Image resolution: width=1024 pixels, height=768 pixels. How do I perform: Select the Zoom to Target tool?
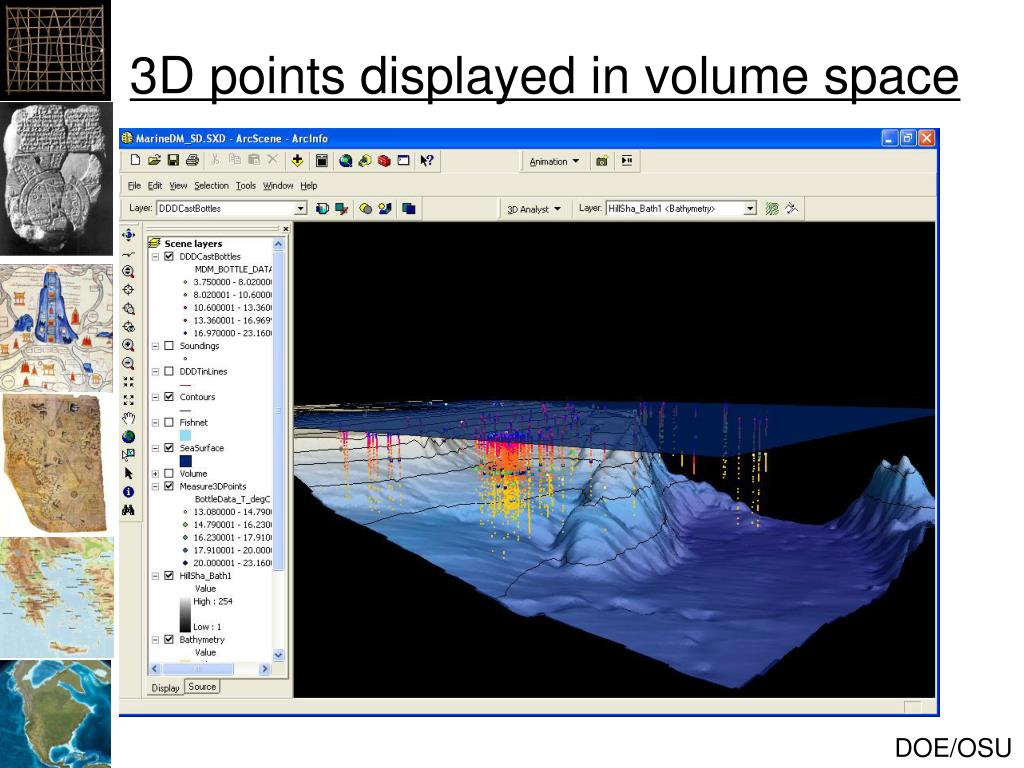pyautogui.click(x=129, y=309)
